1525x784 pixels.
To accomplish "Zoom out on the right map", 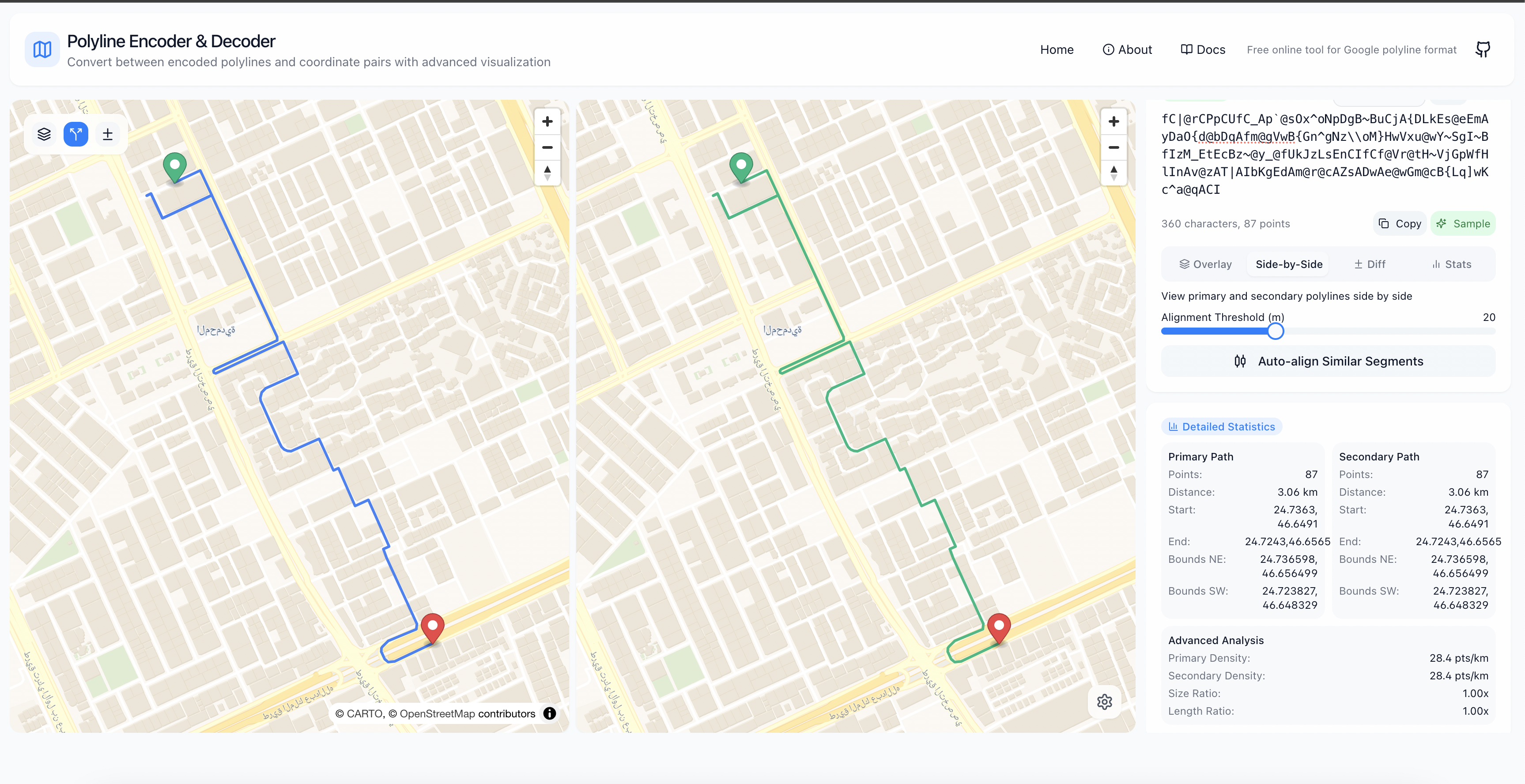I will (1114, 147).
